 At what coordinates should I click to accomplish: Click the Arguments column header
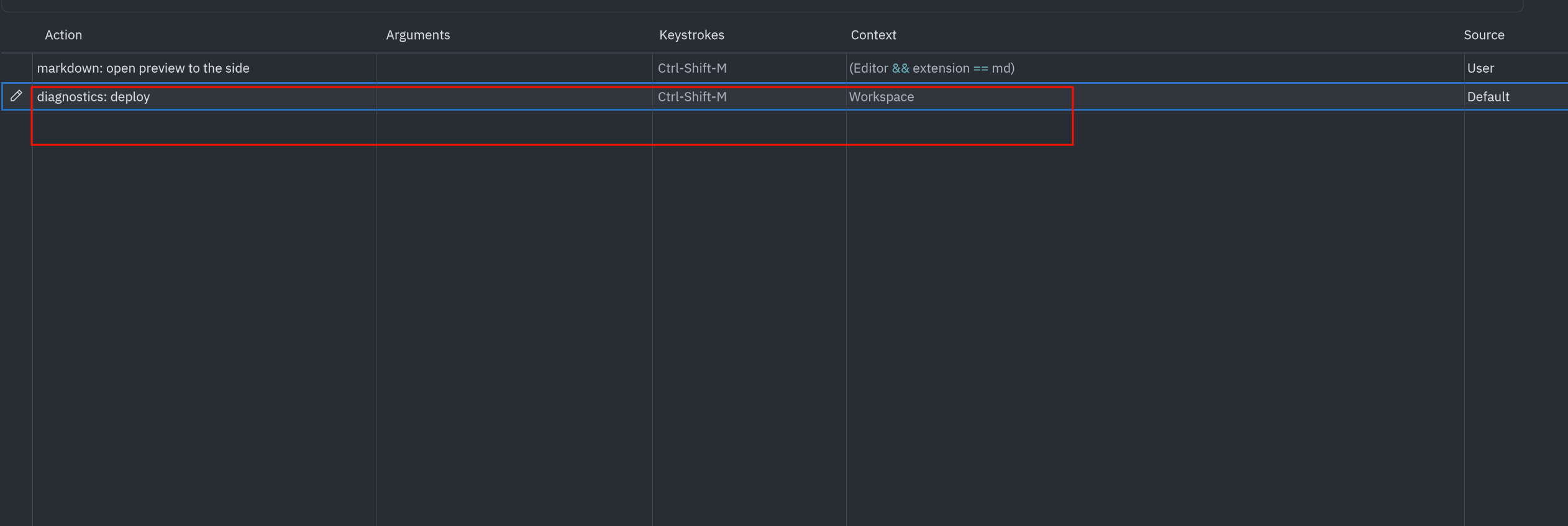point(417,35)
